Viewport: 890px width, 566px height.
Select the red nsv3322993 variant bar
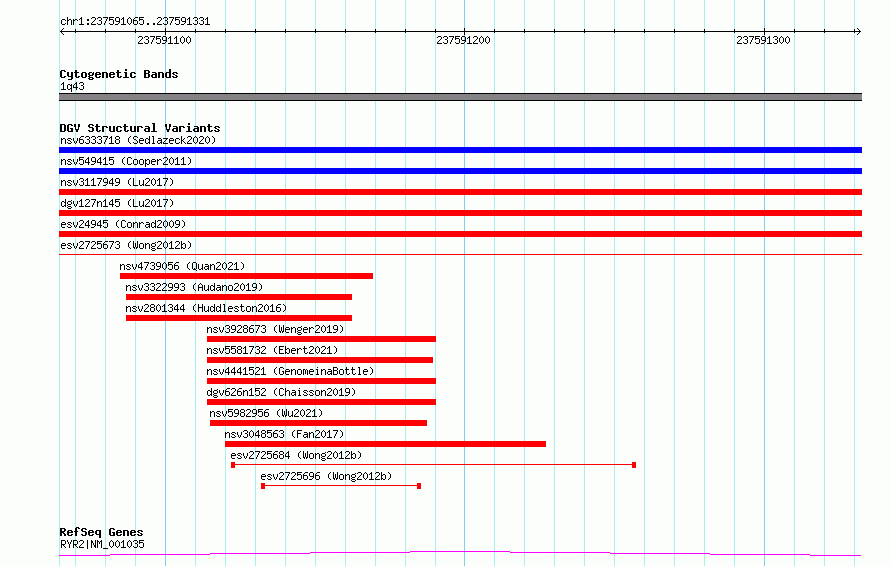coord(239,297)
